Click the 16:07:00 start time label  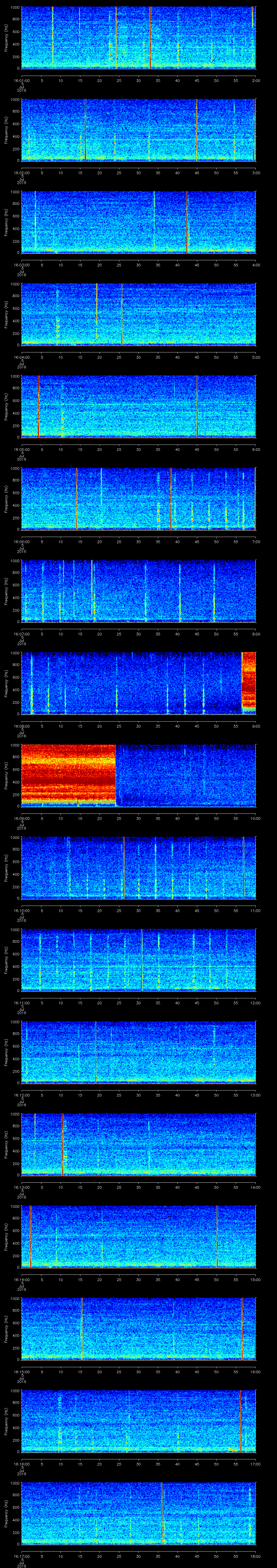[21, 634]
